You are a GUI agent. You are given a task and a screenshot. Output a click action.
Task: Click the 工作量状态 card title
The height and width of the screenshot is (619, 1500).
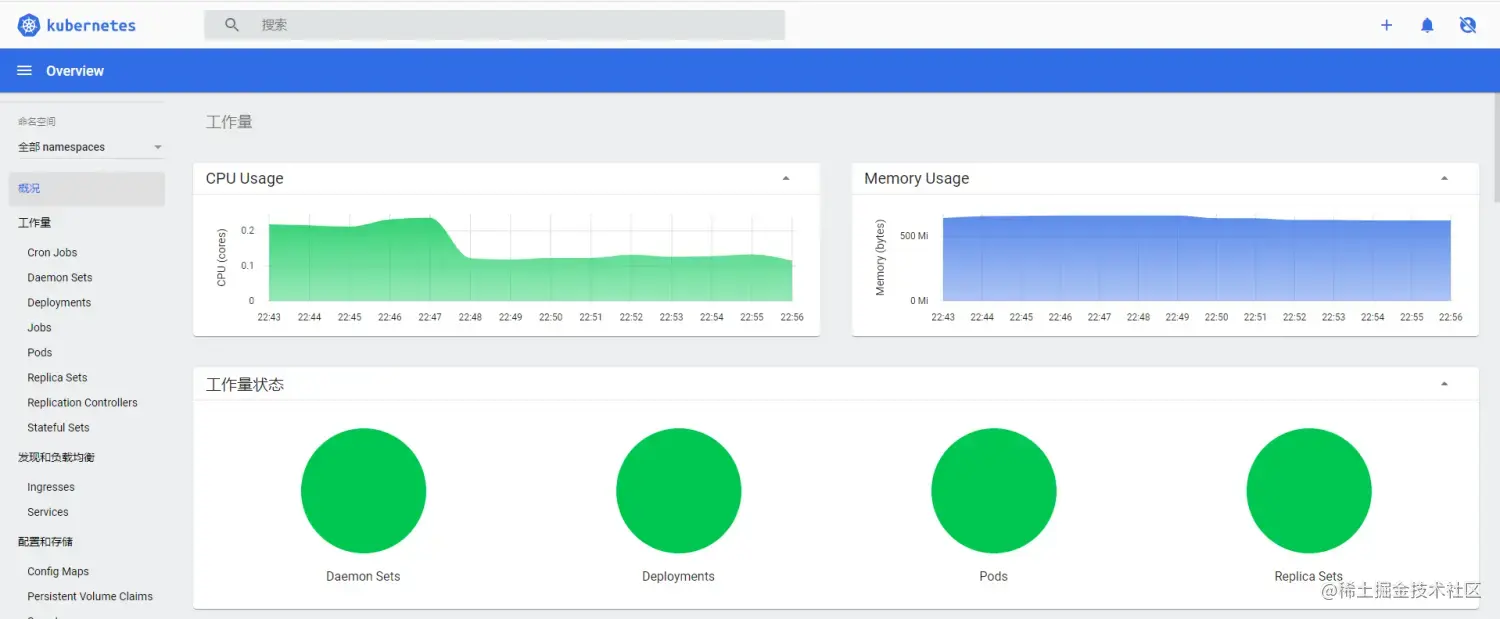pyautogui.click(x=245, y=384)
